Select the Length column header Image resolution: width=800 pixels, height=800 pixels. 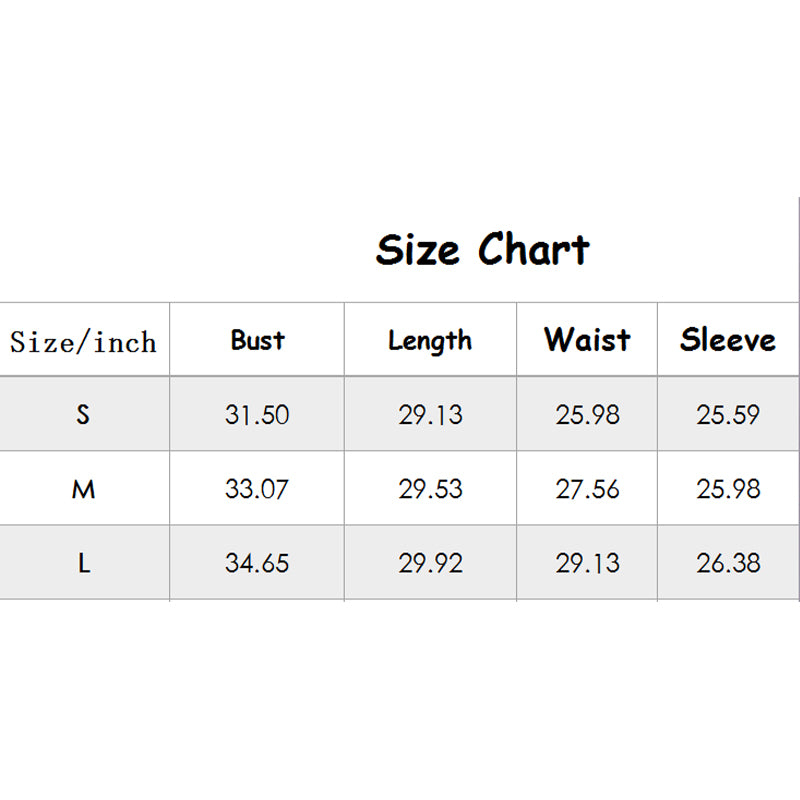point(430,341)
